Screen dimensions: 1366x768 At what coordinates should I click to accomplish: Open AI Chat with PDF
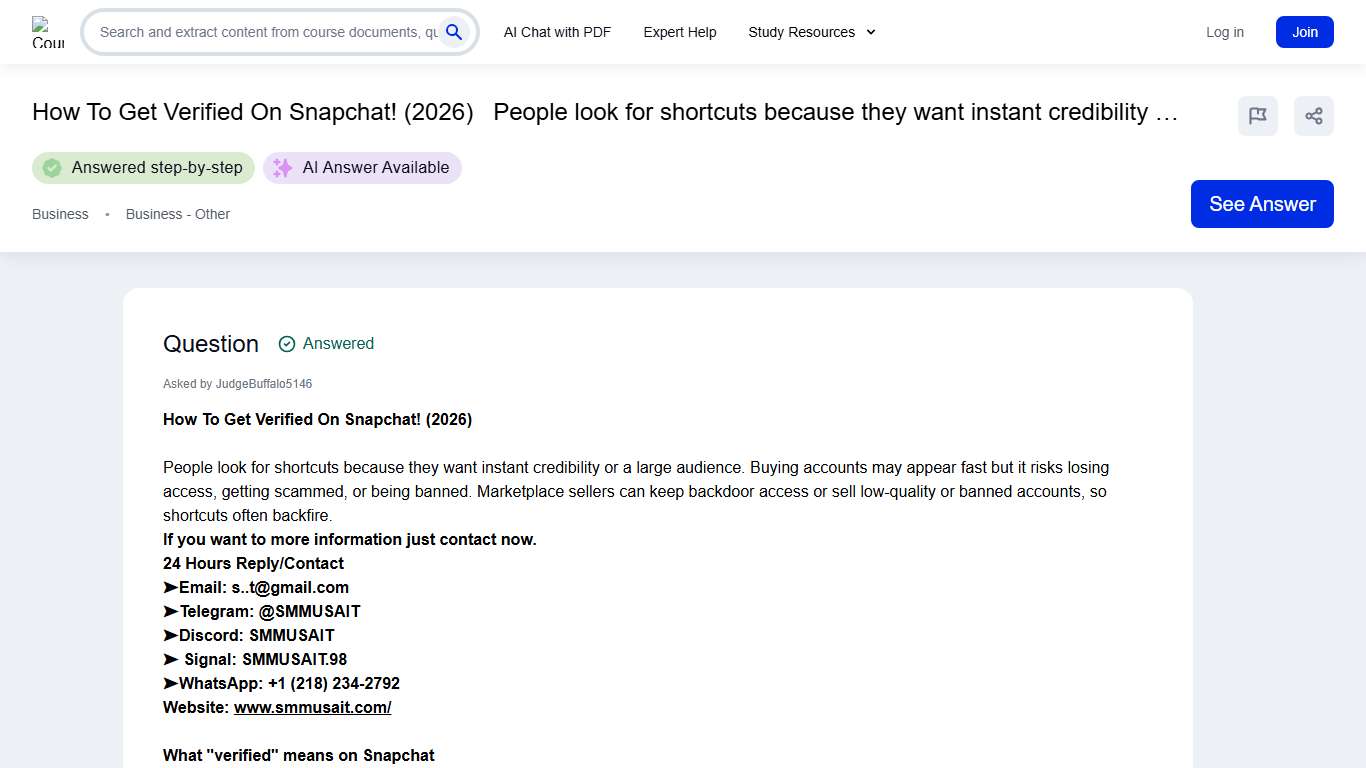(x=557, y=32)
